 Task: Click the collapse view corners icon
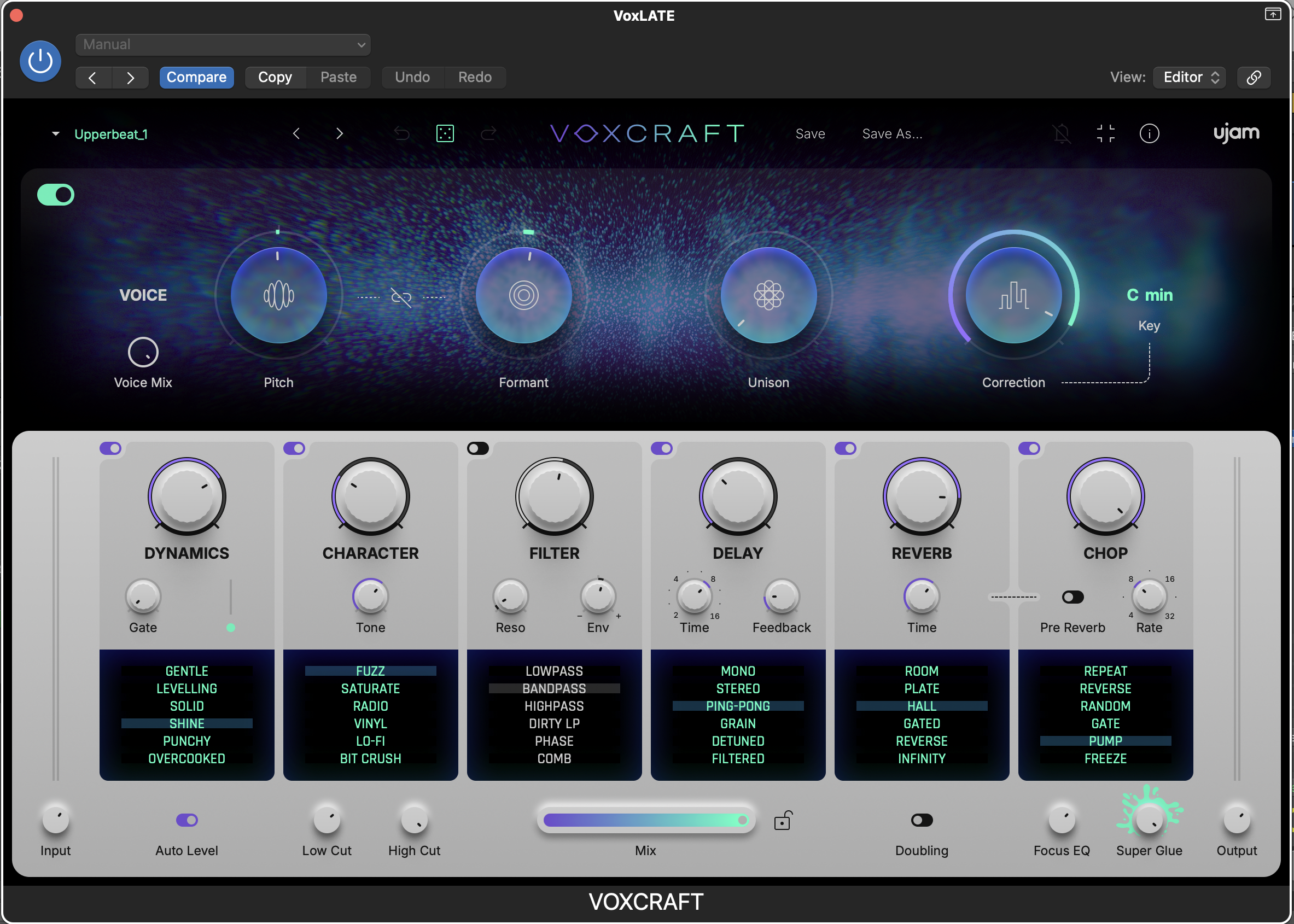1106,134
